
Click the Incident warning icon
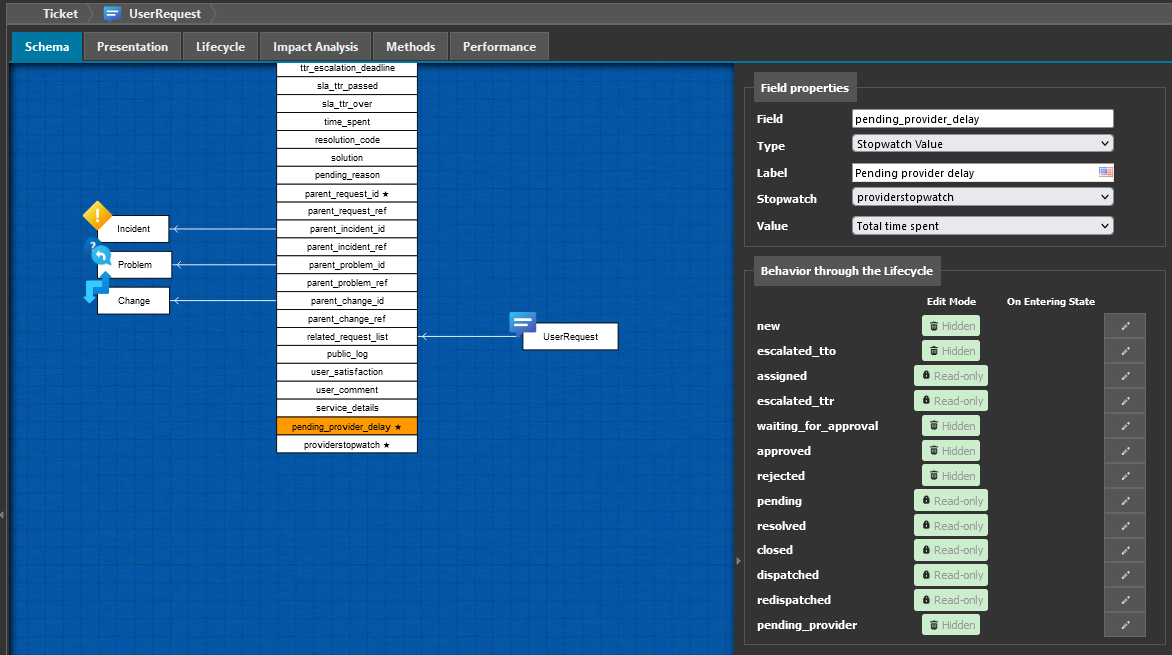[x=96, y=215]
